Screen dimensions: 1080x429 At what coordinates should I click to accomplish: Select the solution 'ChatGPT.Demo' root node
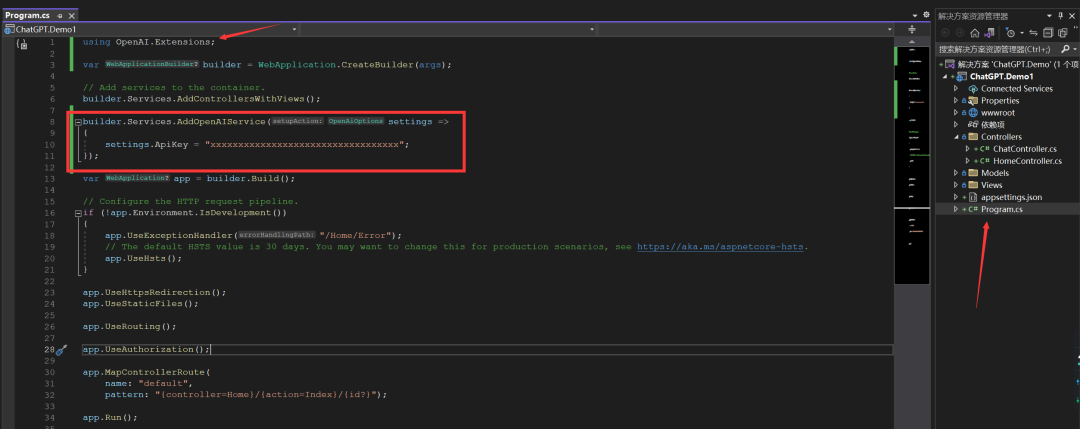click(x=1008, y=64)
